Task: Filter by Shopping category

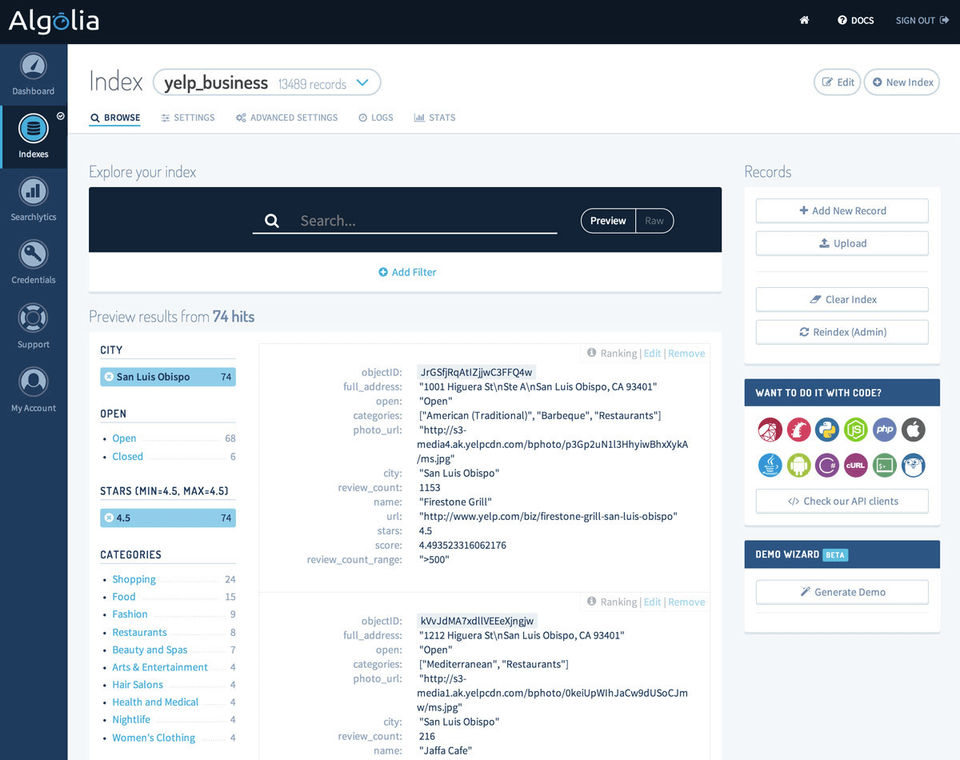Action: pyautogui.click(x=133, y=579)
